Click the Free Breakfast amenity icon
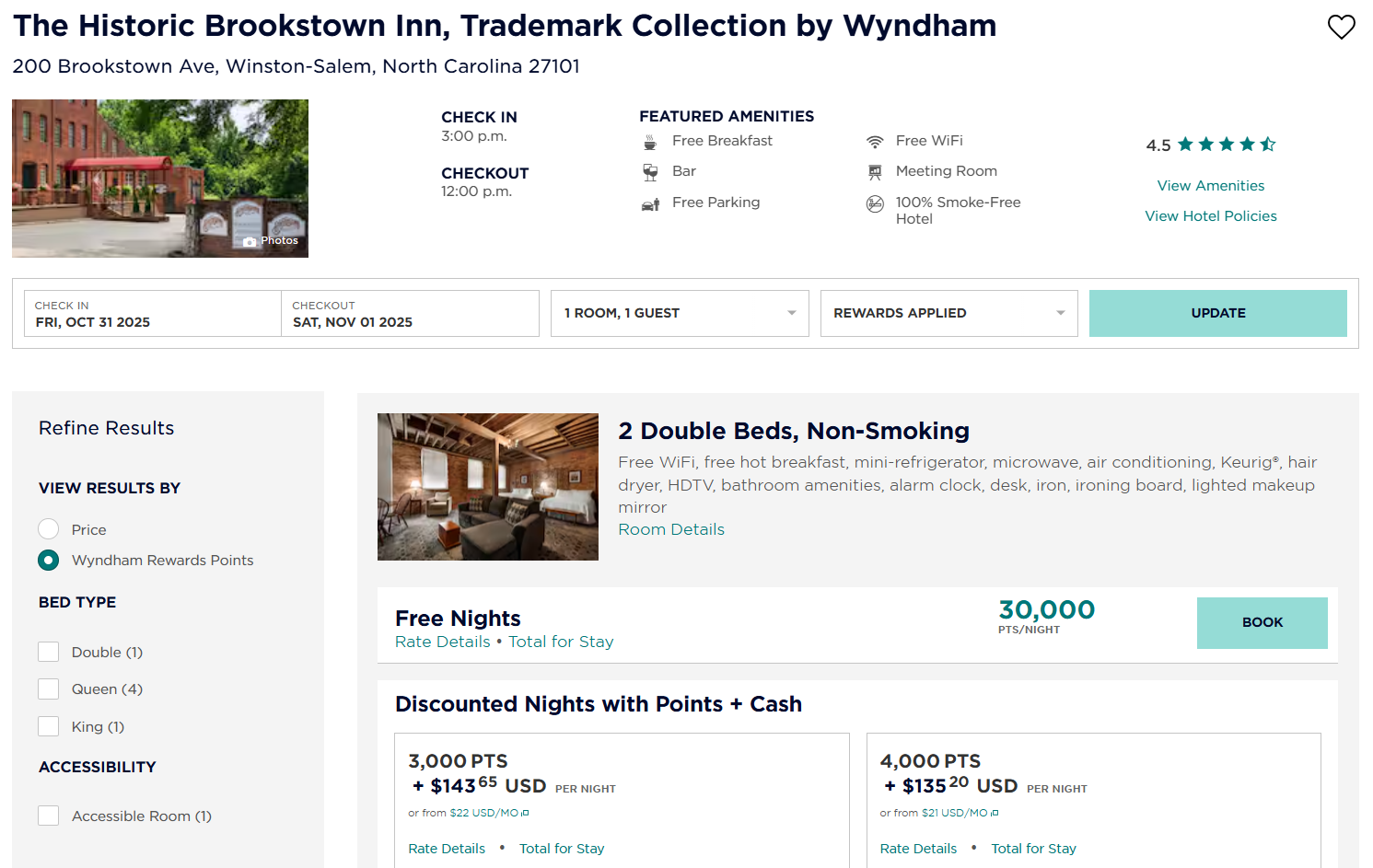 click(650, 142)
